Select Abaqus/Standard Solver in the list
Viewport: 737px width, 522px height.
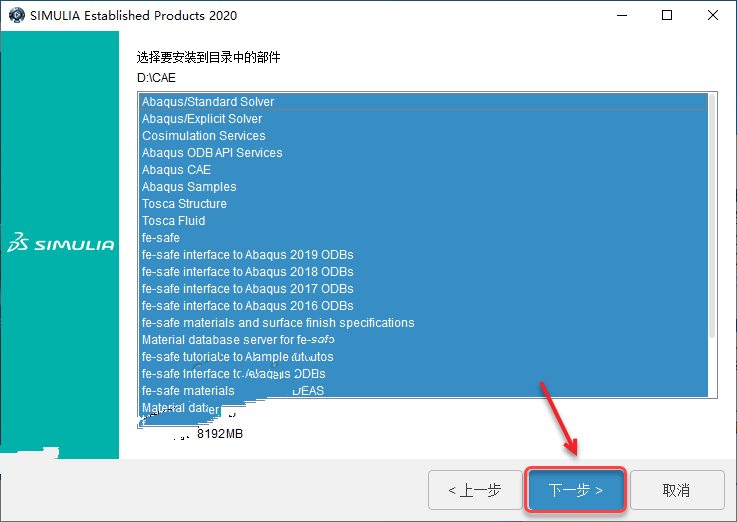click(x=423, y=101)
